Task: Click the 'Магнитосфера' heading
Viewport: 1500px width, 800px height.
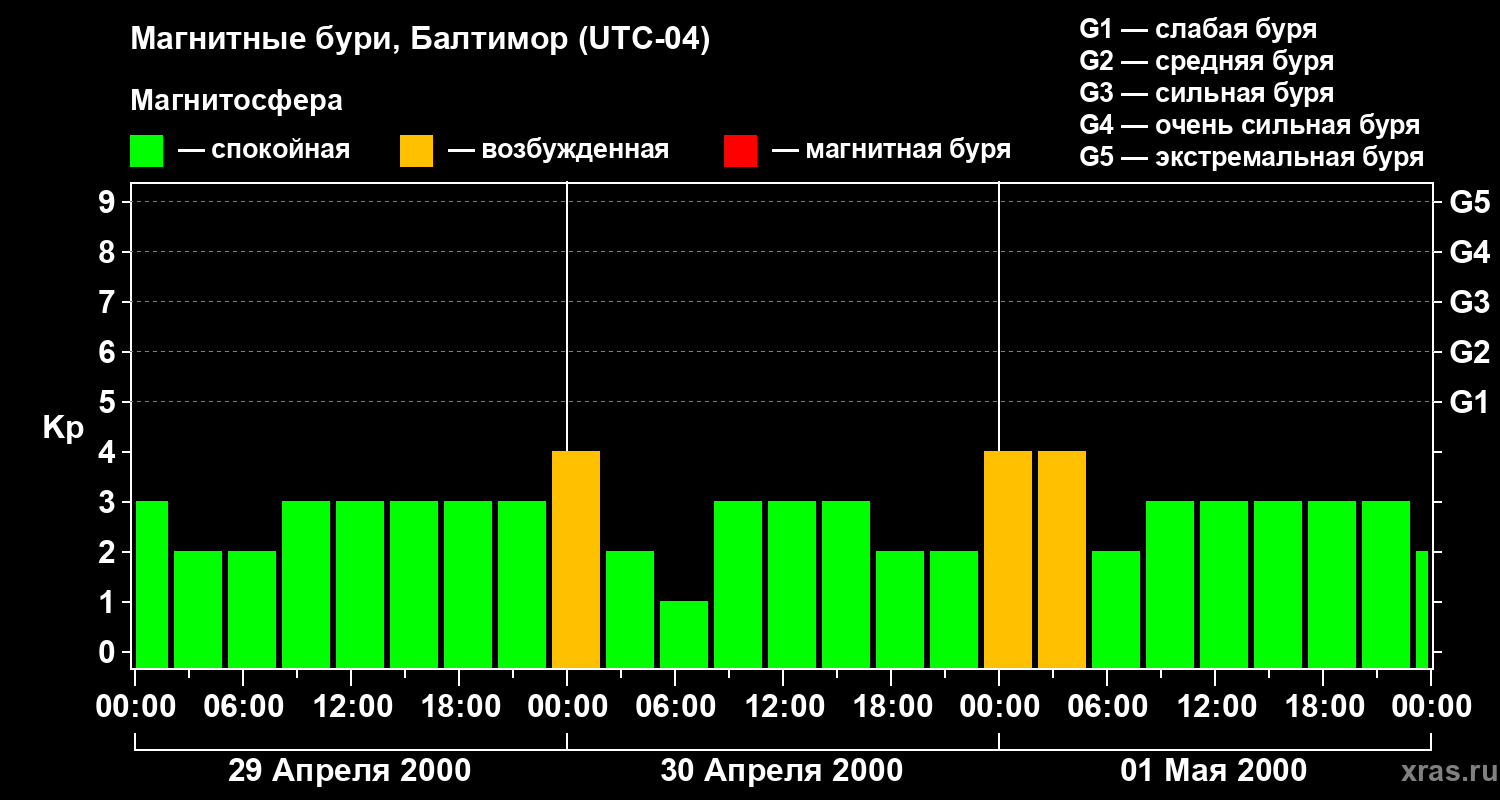Action: [236, 101]
